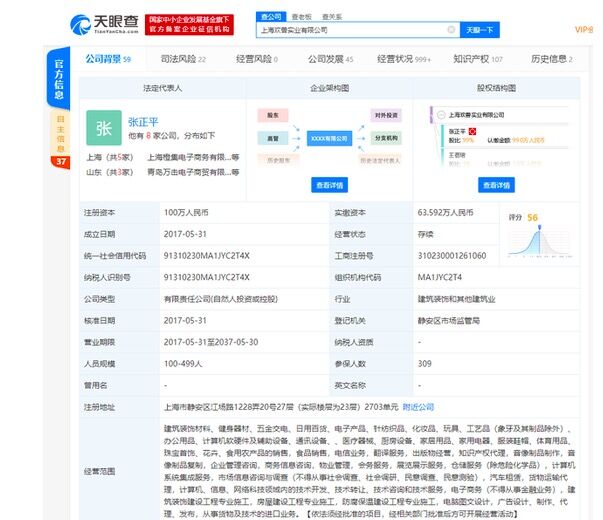The width and height of the screenshot is (603, 520).
Task: Click the 高管 node in the structure diagram
Action: 273,137
